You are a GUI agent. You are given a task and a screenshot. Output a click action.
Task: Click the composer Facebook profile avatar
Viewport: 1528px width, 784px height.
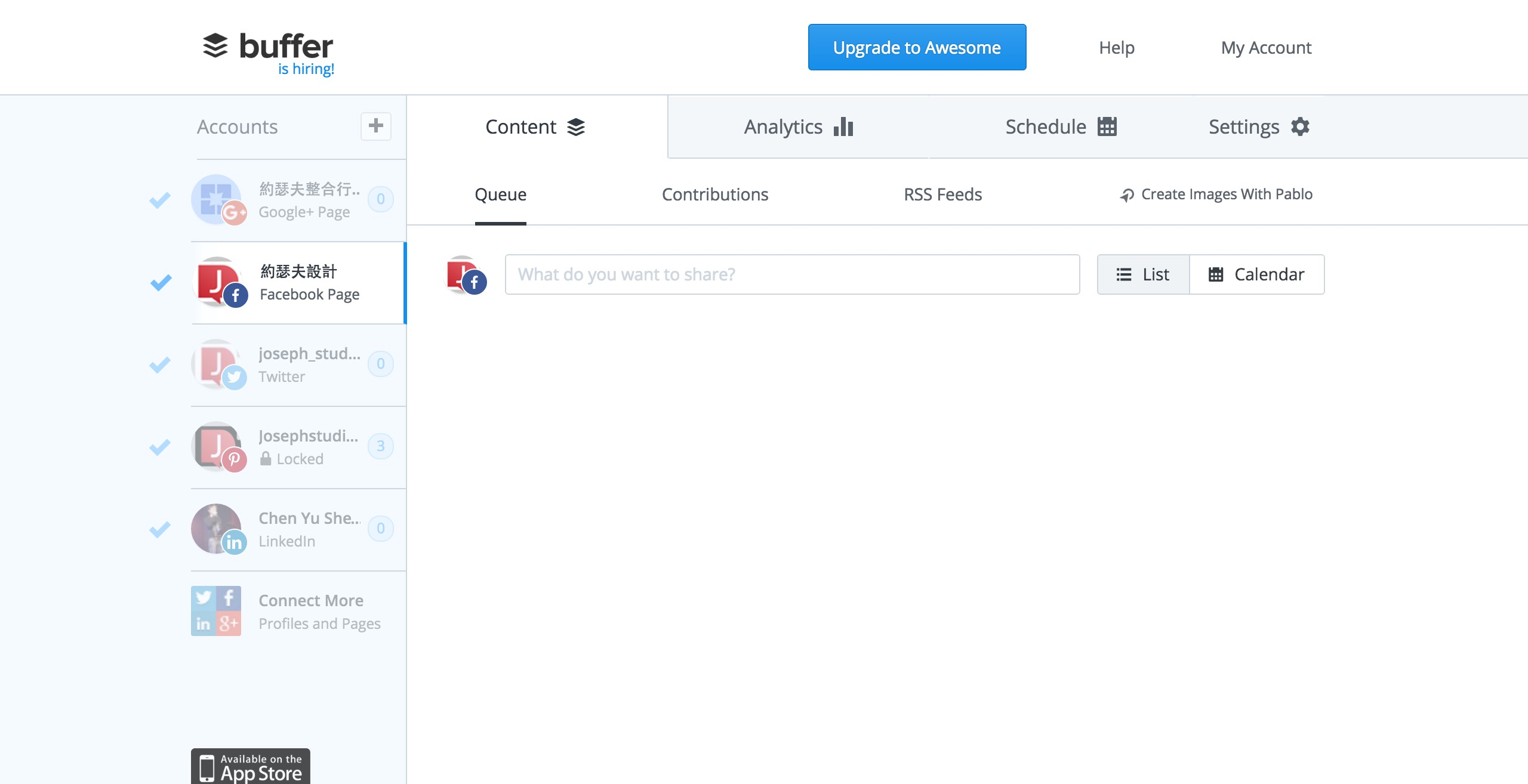pyautogui.click(x=466, y=275)
